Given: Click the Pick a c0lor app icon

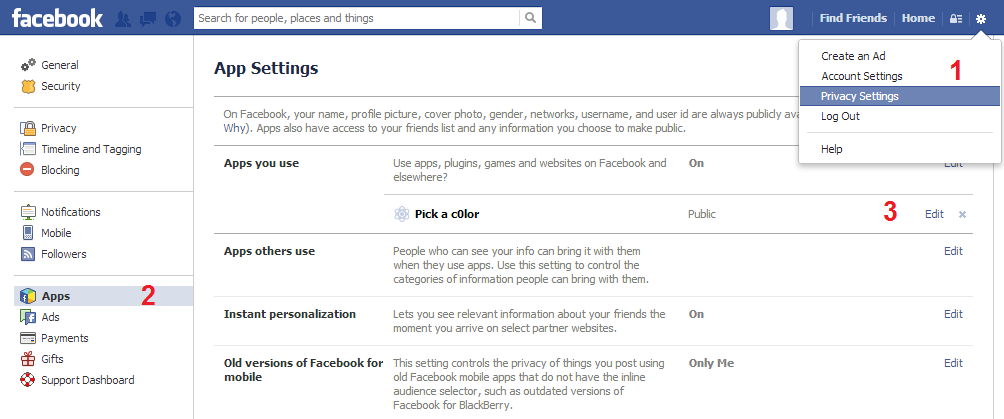Looking at the screenshot, I should click(402, 214).
